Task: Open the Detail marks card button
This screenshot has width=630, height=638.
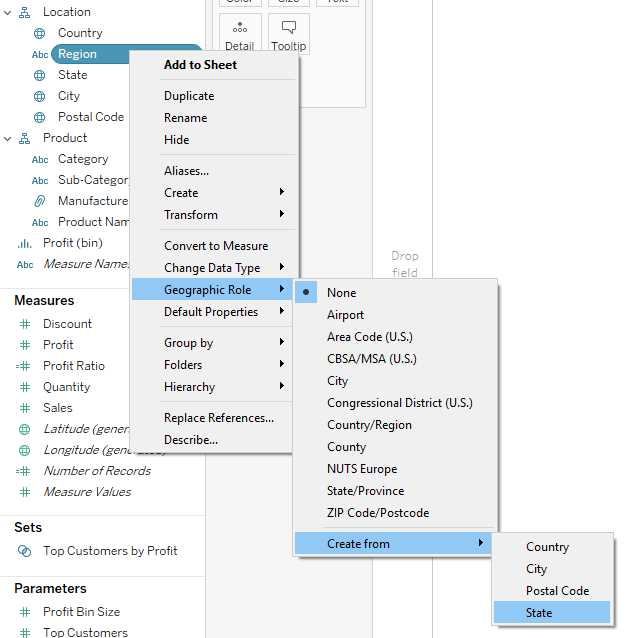Action: pyautogui.click(x=240, y=34)
